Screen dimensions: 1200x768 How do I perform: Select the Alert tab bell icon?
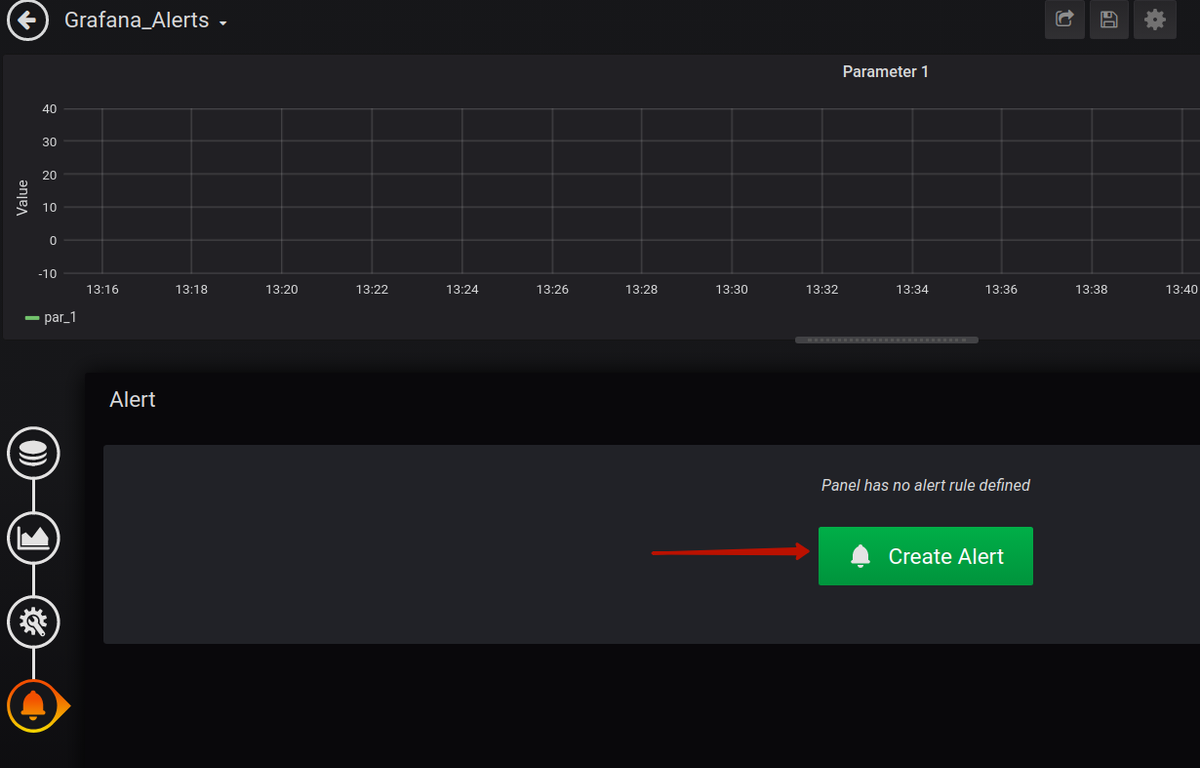pyautogui.click(x=33, y=705)
